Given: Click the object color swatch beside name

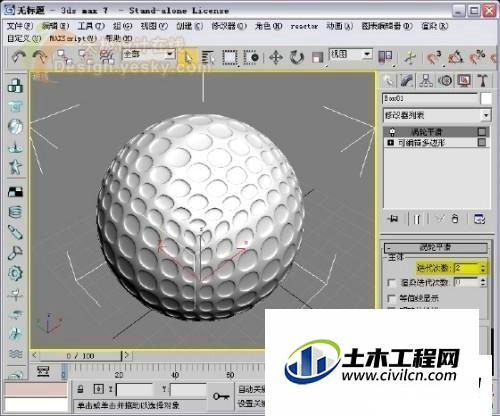Looking at the screenshot, I should click(x=486, y=99).
